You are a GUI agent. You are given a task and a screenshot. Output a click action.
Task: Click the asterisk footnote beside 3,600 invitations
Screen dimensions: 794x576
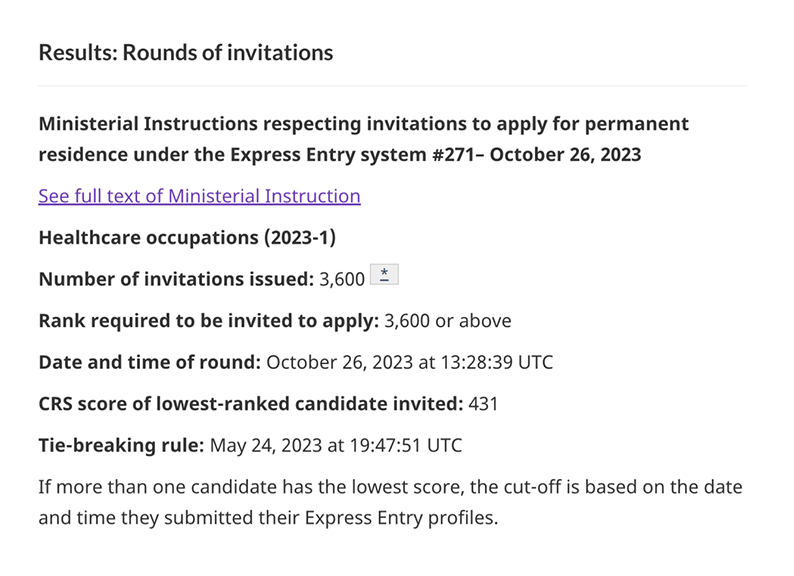[x=384, y=276]
